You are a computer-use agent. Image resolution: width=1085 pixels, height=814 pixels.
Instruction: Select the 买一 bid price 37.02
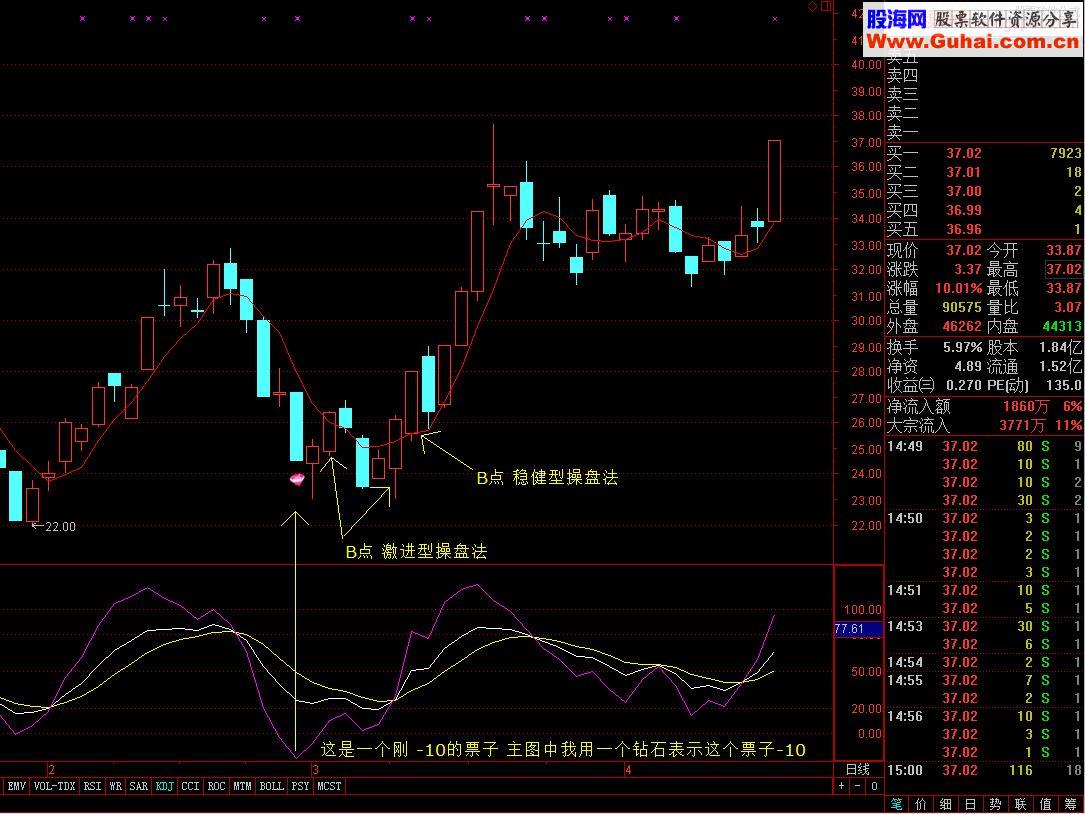tap(963, 153)
